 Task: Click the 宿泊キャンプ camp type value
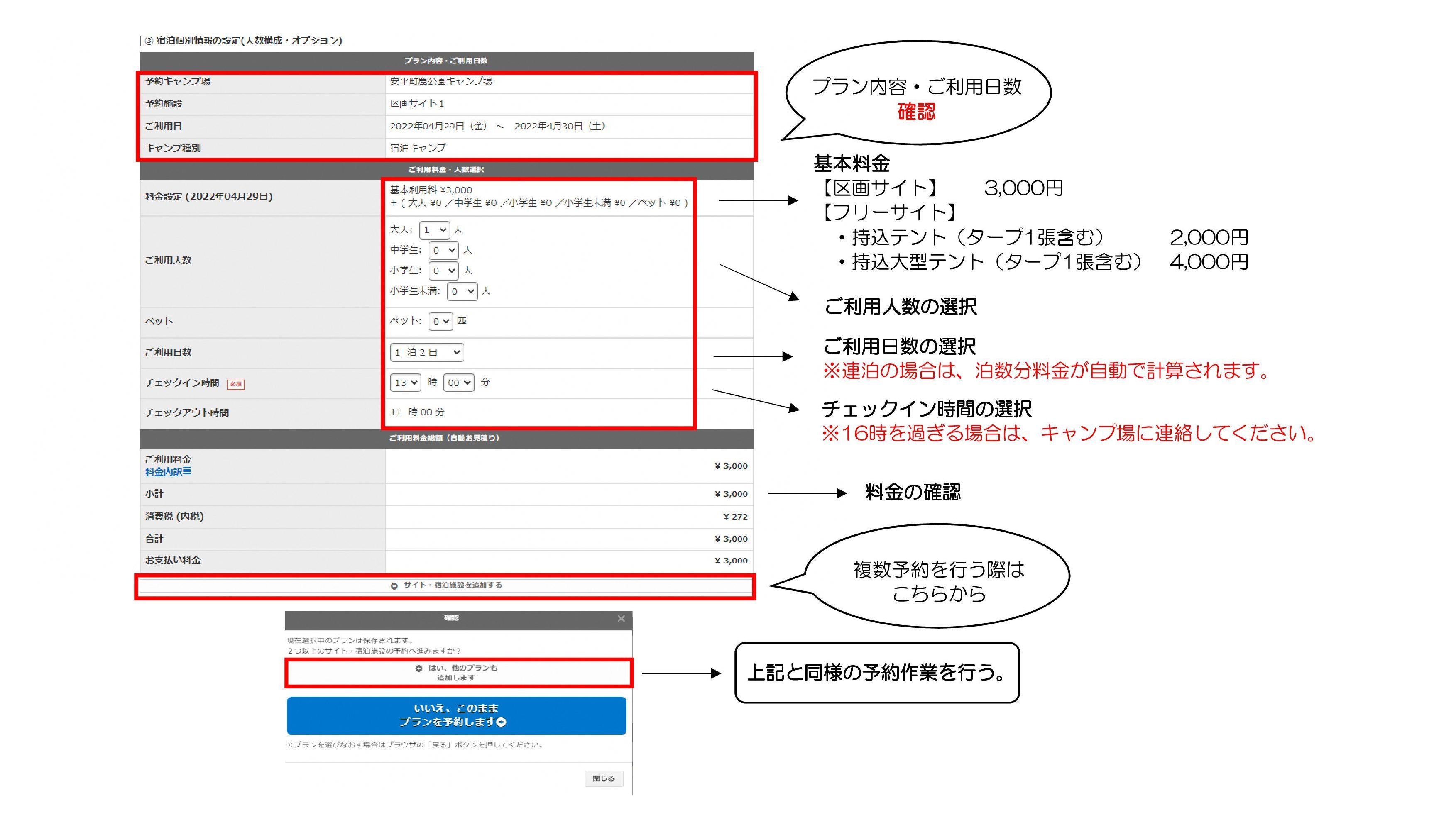418,148
